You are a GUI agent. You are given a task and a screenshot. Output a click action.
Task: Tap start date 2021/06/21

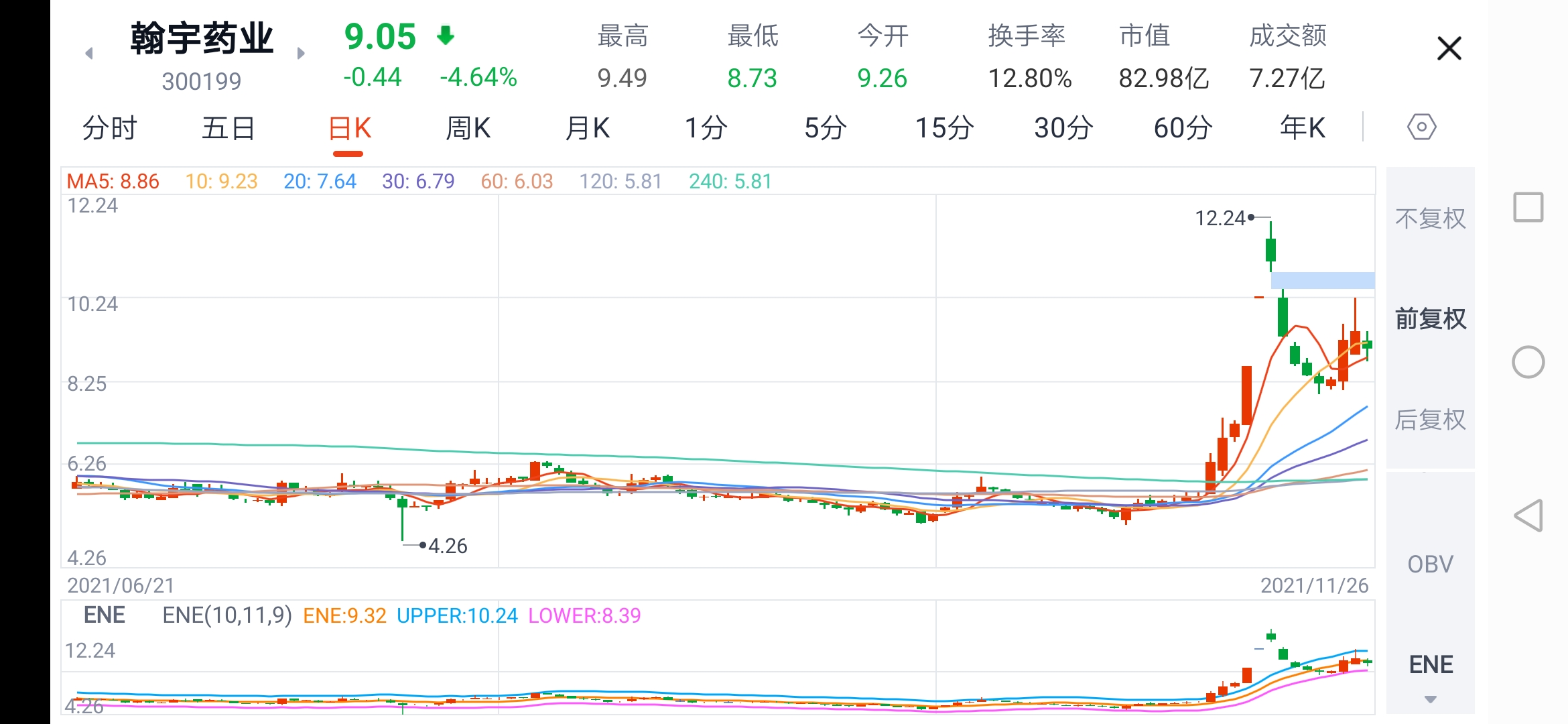tap(121, 585)
